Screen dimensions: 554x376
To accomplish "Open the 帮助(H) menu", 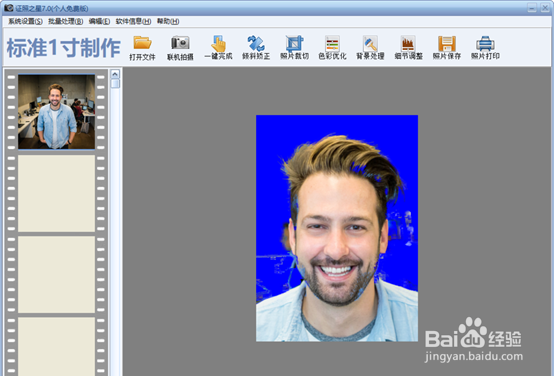I will 168,22.
